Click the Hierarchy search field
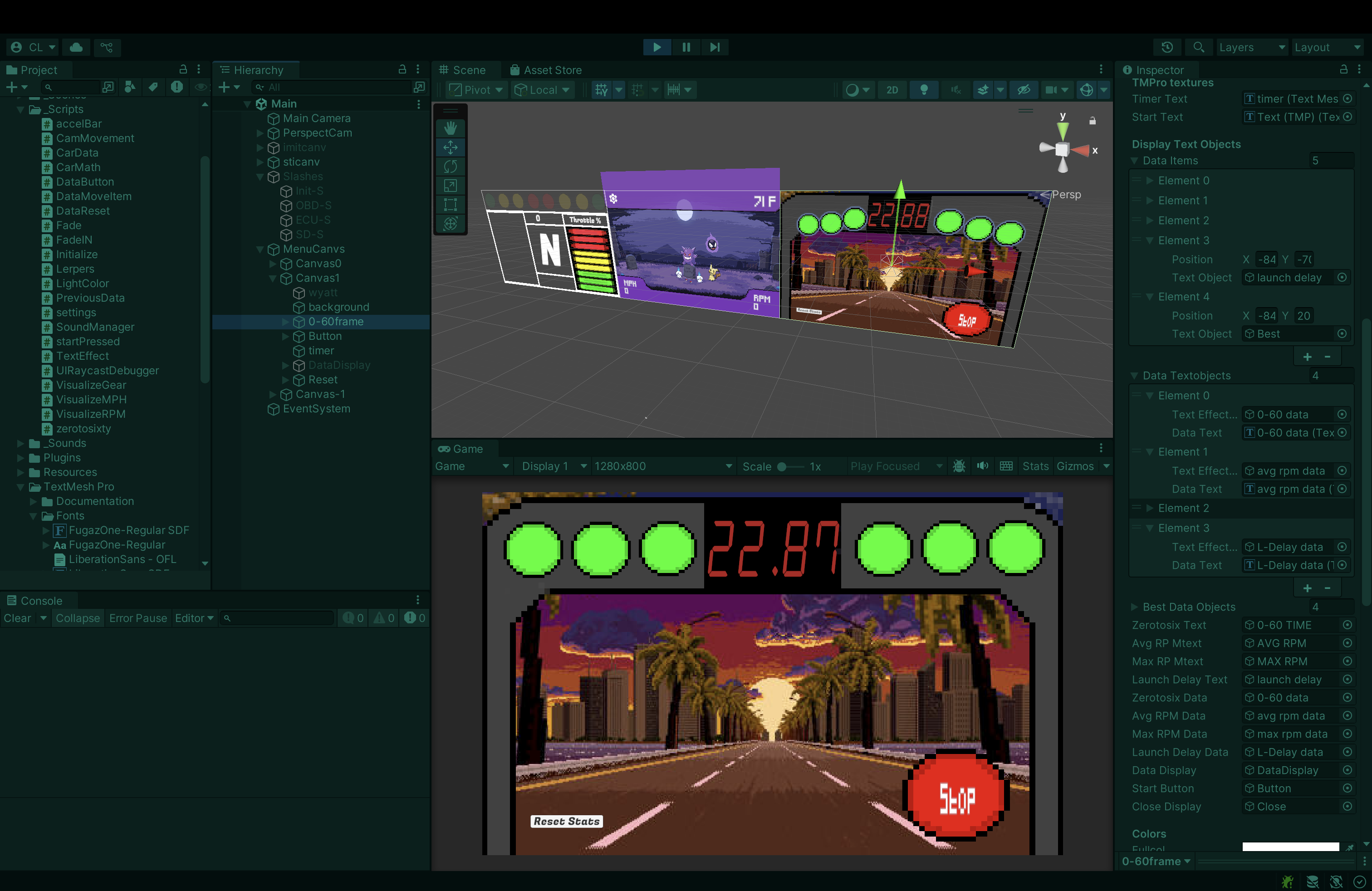This screenshot has width=1372, height=891. [332, 87]
